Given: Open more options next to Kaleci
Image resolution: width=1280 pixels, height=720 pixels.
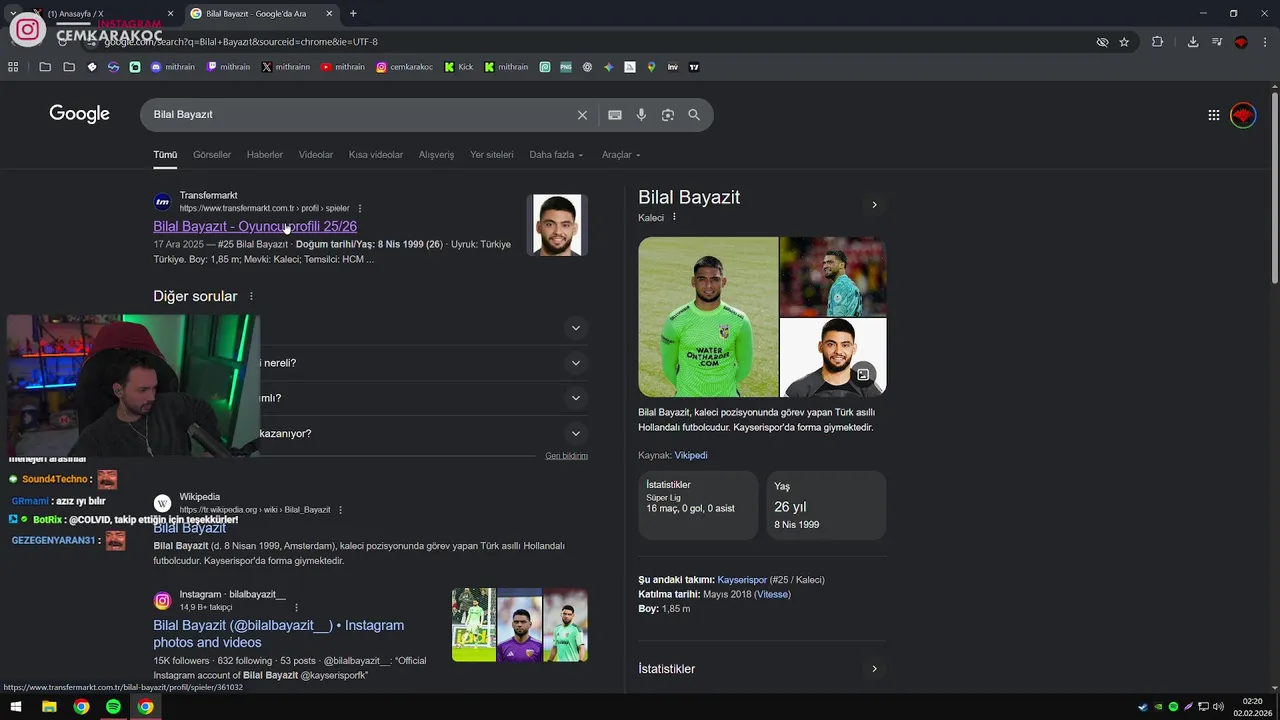Looking at the screenshot, I should coord(674,217).
